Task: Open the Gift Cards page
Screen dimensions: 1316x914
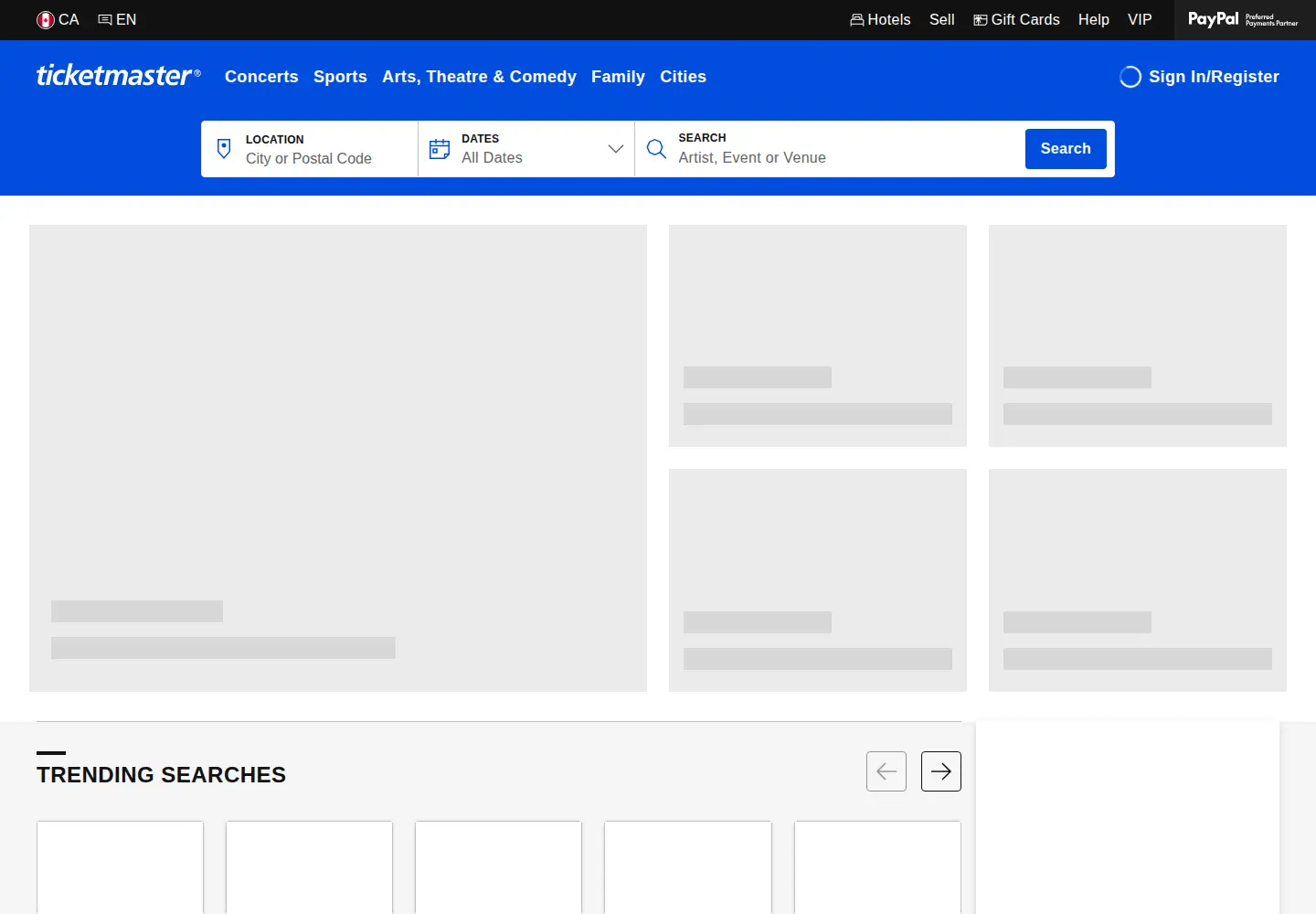Action: click(x=1016, y=20)
